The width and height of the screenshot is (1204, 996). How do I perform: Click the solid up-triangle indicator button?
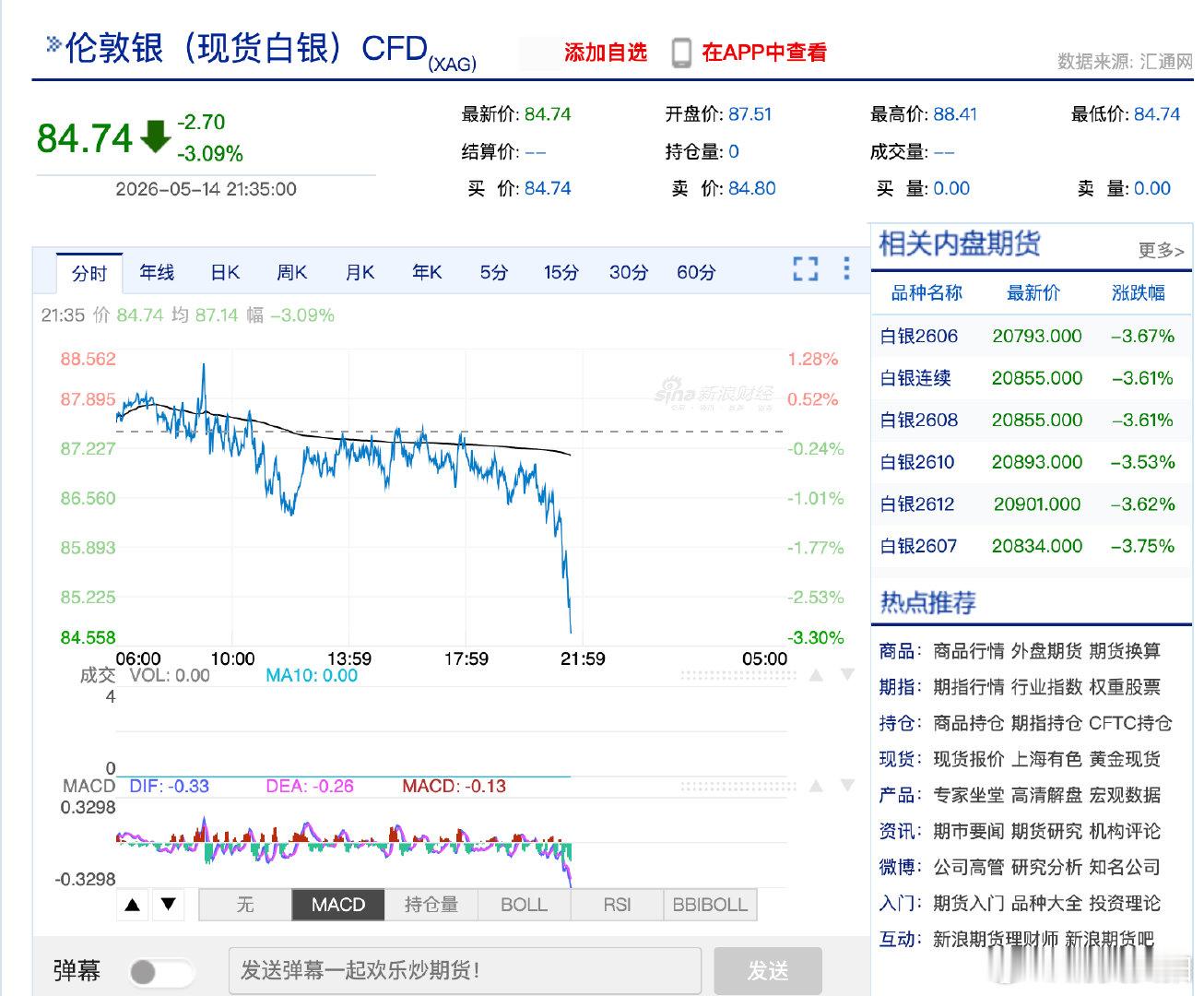click(133, 905)
